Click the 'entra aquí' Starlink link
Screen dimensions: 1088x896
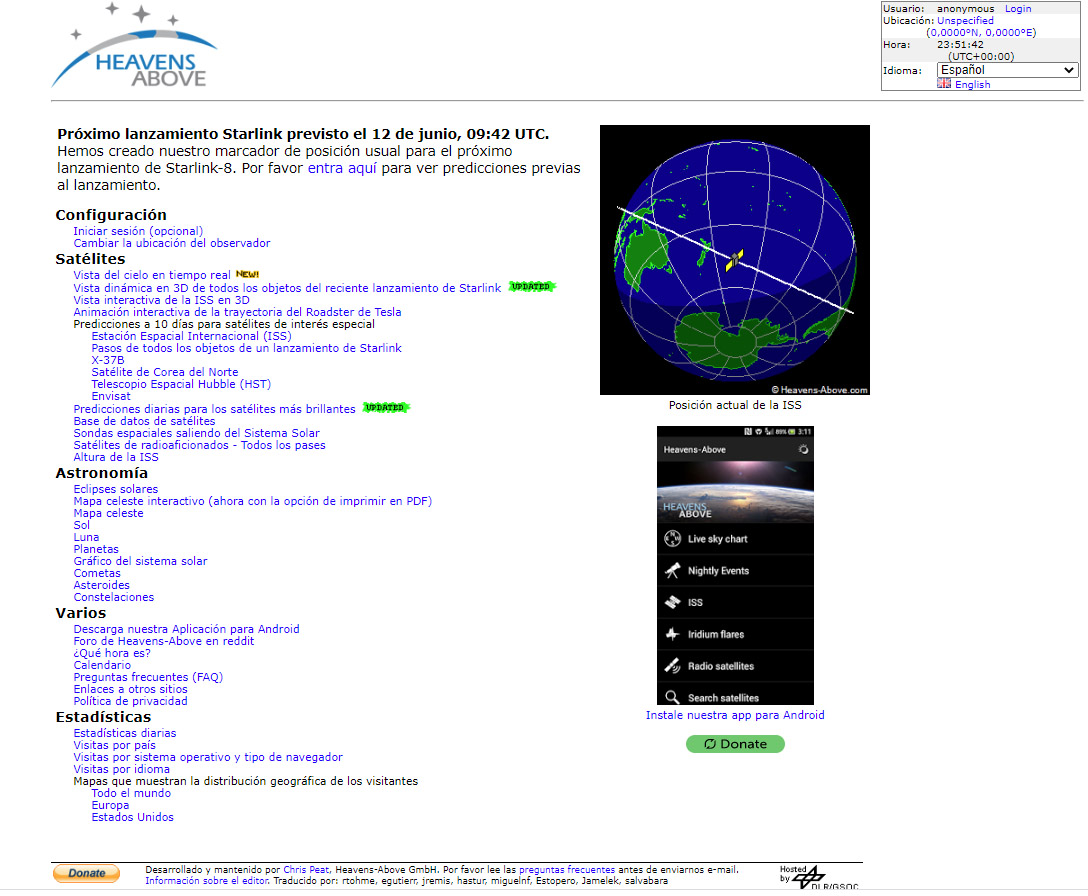coord(342,169)
